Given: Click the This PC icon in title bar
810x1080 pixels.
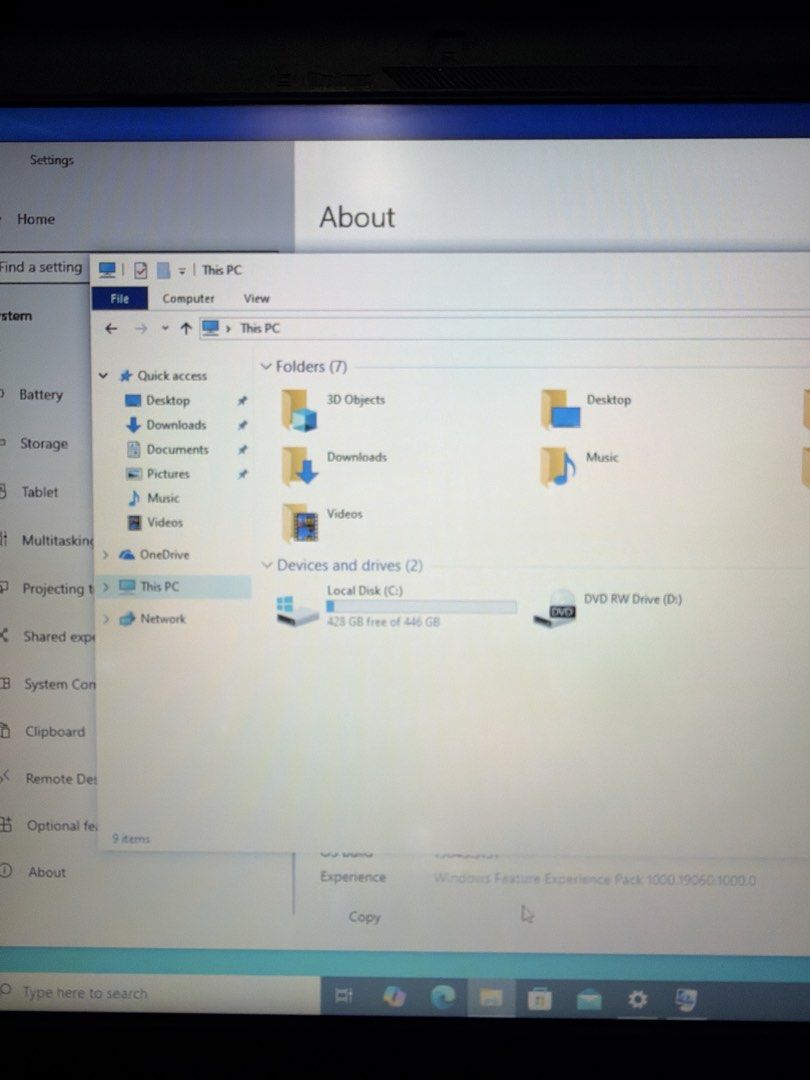Looking at the screenshot, I should (x=107, y=269).
